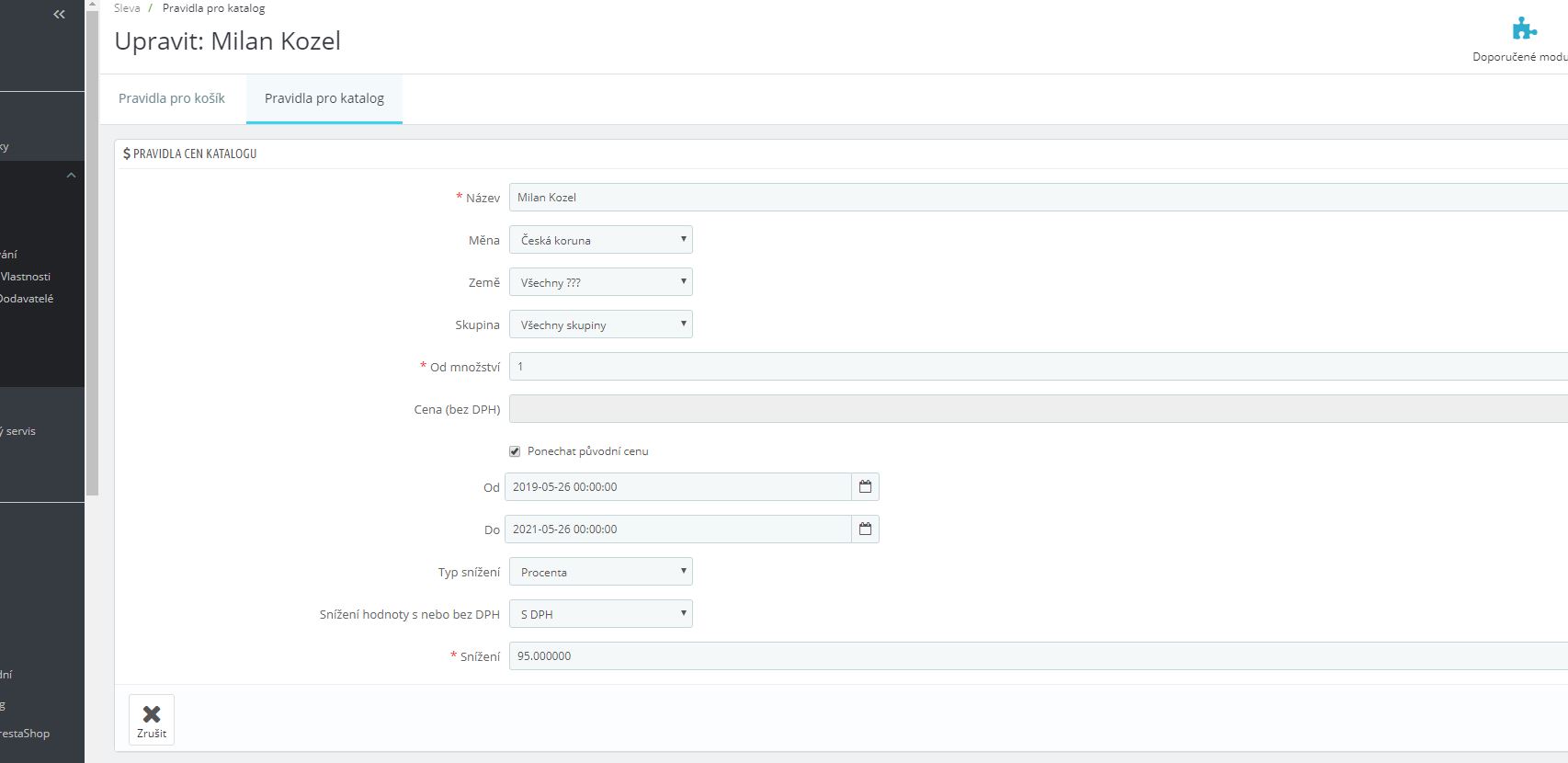Click the sidebar vertical scrollbar
Viewport: 1568px width, 763px height.
click(x=92, y=253)
